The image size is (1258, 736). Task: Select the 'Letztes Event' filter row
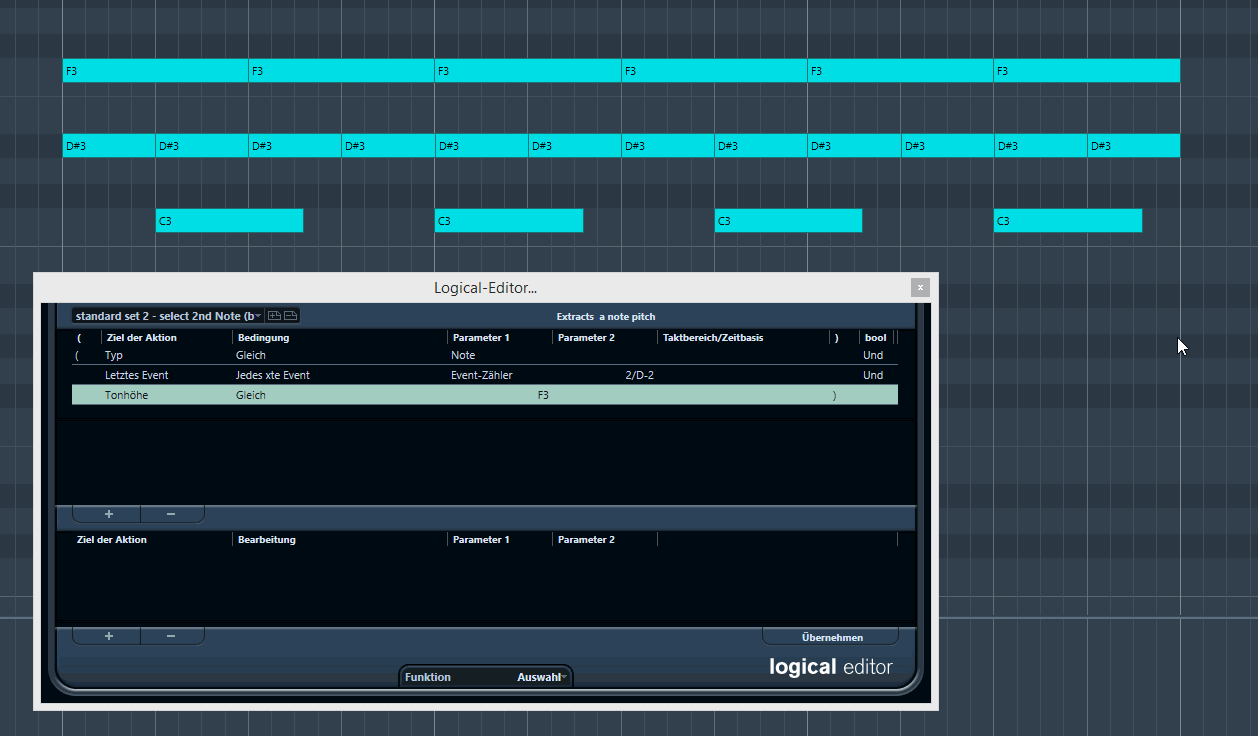click(136, 375)
